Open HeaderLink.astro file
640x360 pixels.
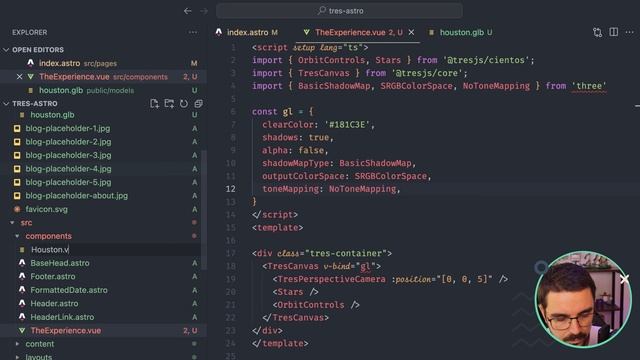[101, 317]
